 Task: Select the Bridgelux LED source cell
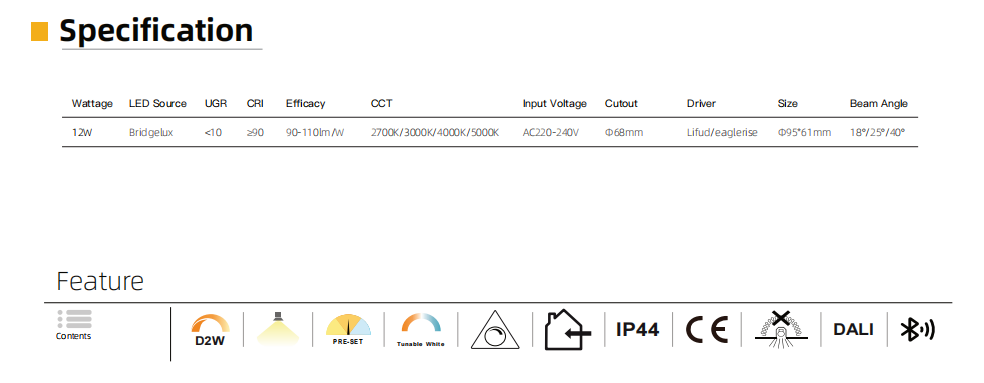pyautogui.click(x=150, y=132)
